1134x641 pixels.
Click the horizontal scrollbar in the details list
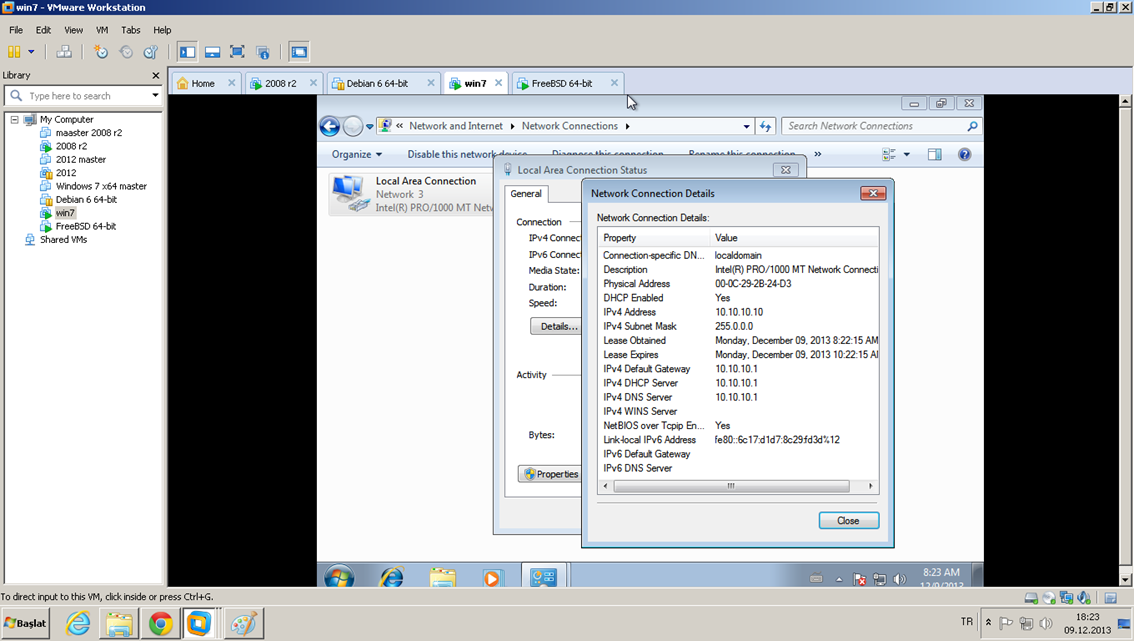731,486
